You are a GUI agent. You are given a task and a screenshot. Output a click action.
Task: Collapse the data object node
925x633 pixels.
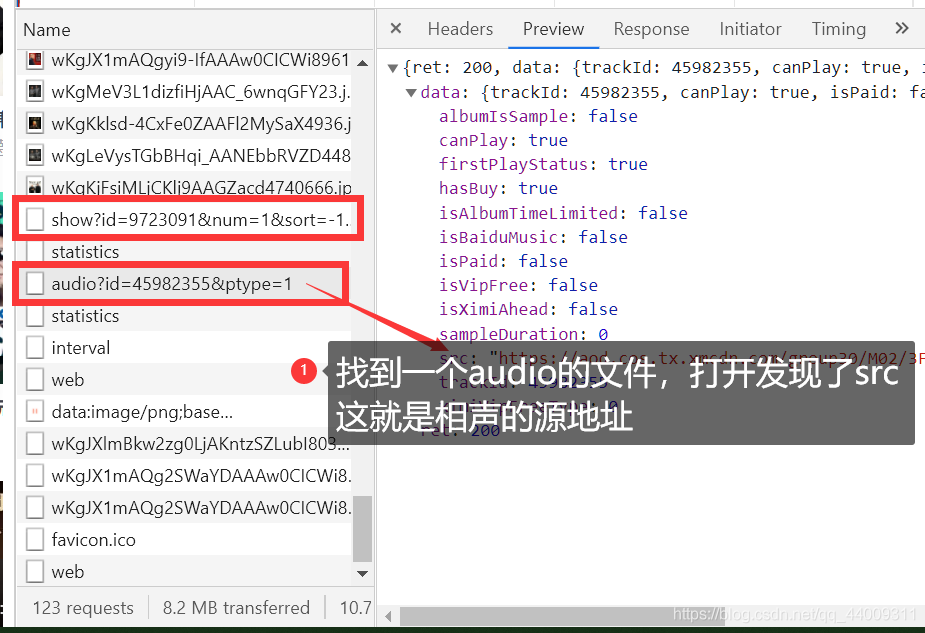411,93
